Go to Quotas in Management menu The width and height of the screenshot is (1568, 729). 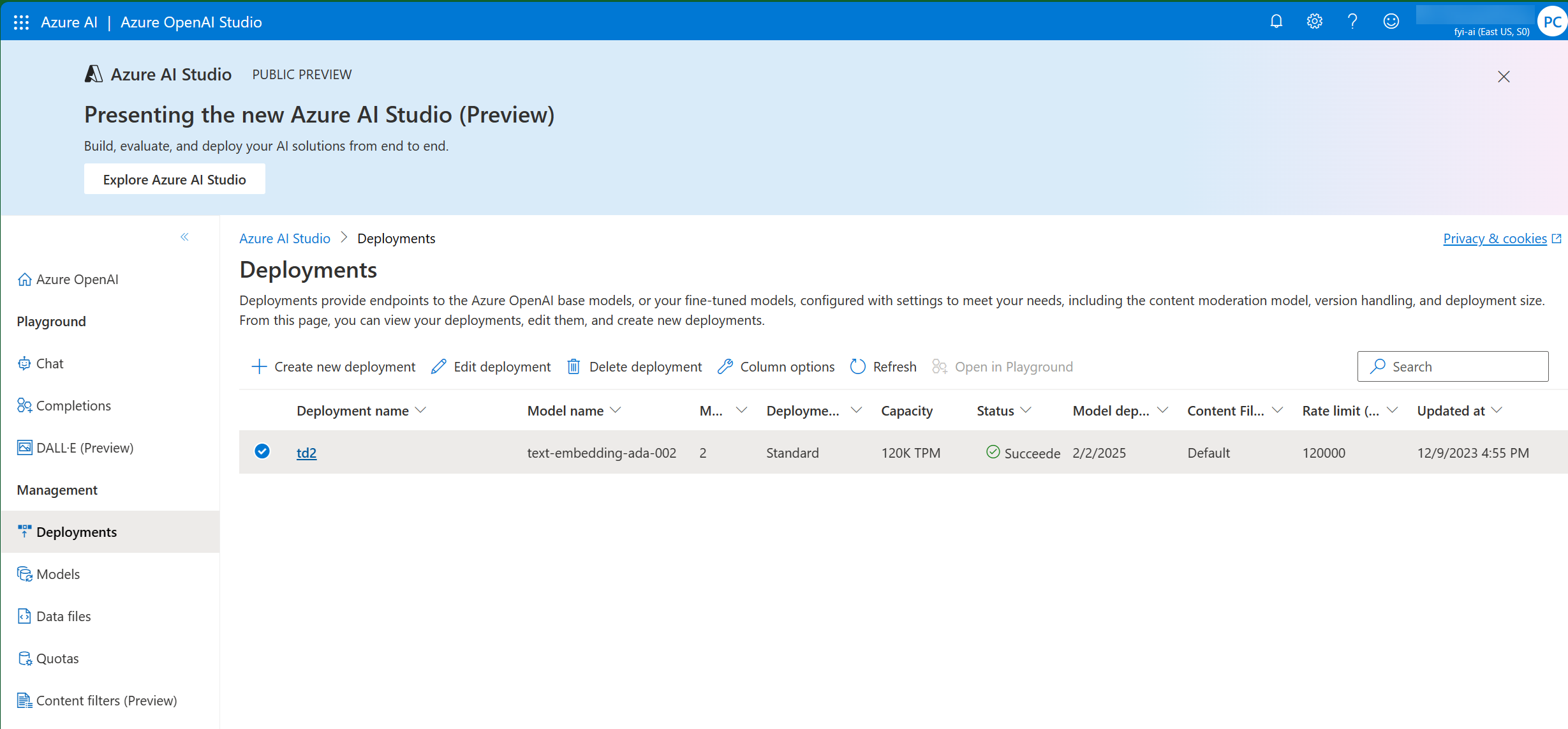pyautogui.click(x=57, y=658)
